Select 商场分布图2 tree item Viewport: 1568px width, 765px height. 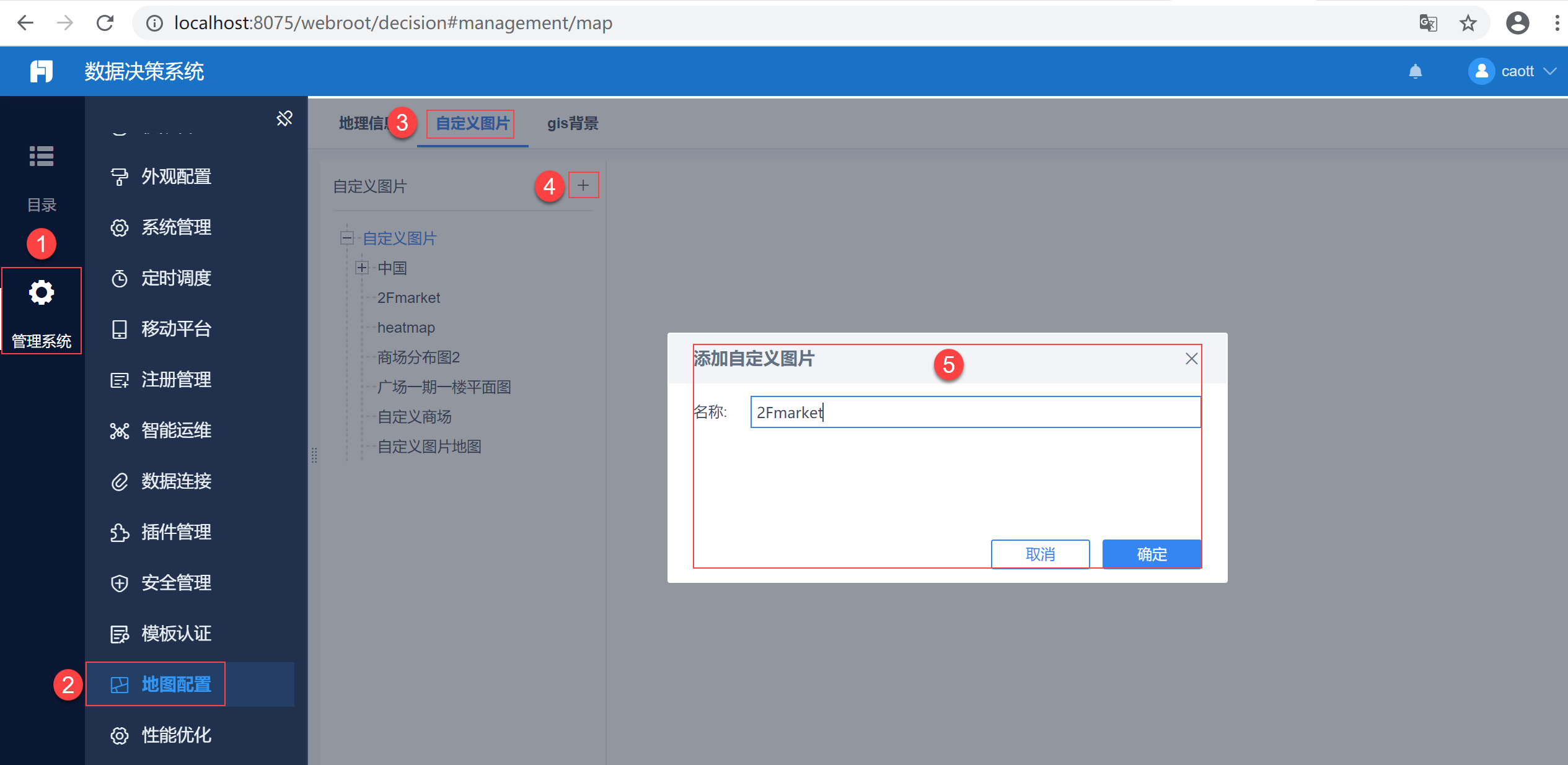[418, 357]
